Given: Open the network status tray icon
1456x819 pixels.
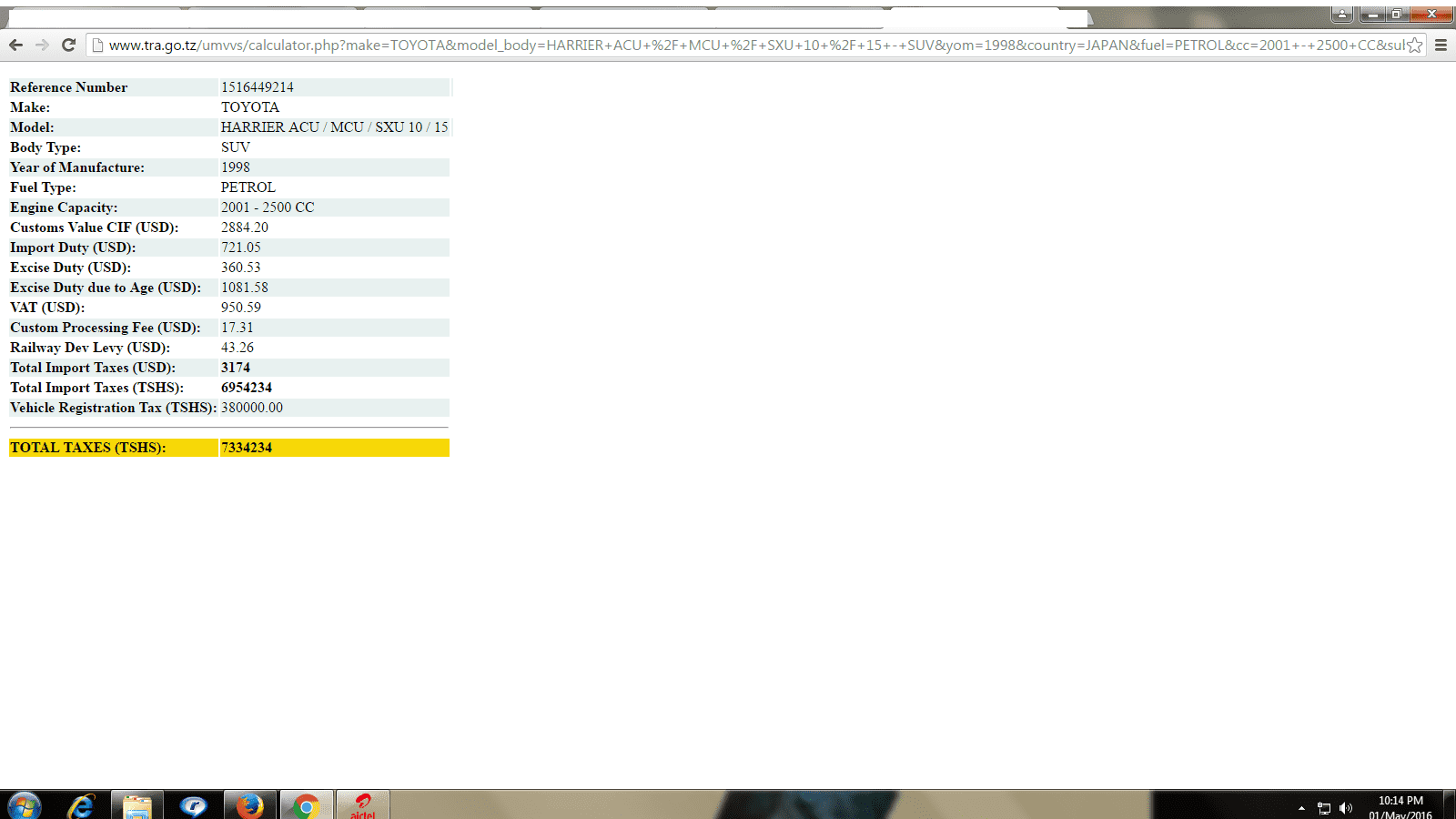Looking at the screenshot, I should [1324, 808].
